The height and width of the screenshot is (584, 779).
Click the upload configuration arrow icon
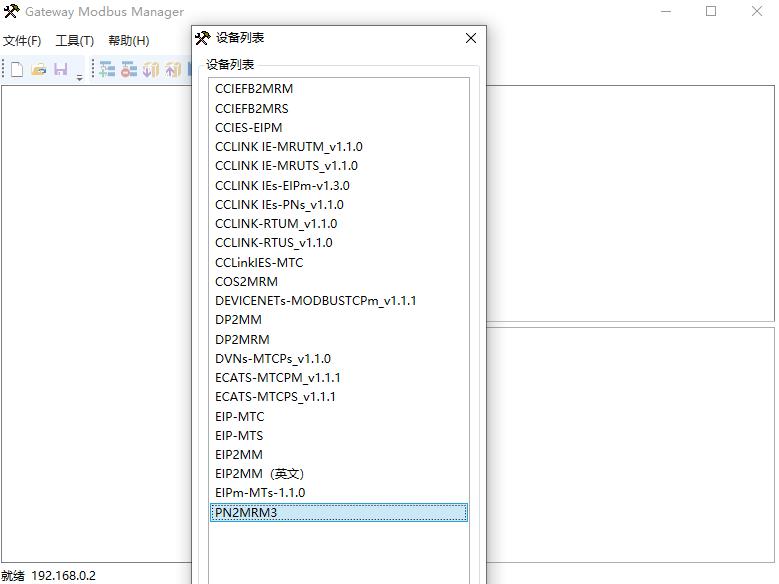pos(172,70)
